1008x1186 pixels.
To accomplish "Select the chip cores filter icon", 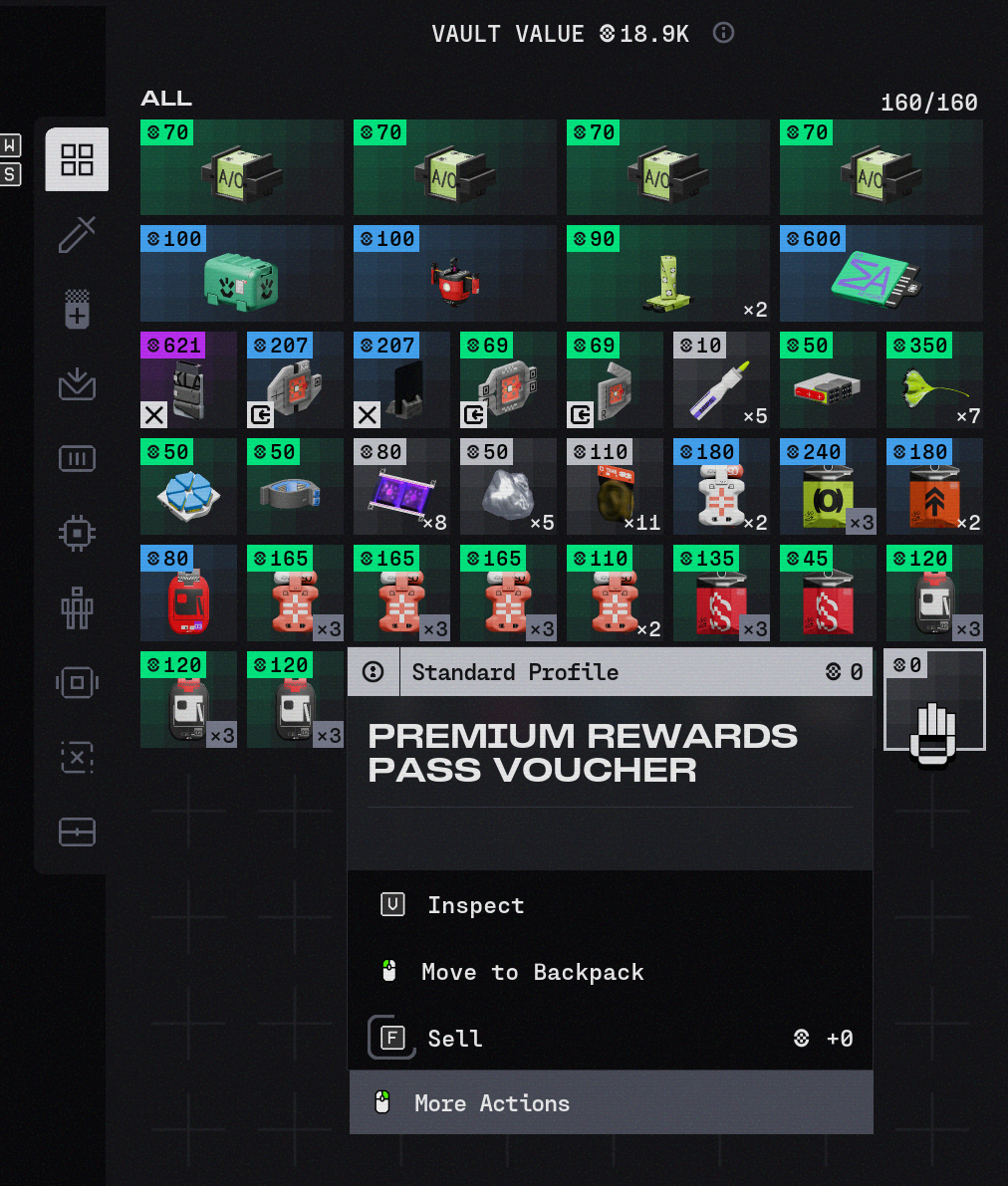I will [x=77, y=533].
